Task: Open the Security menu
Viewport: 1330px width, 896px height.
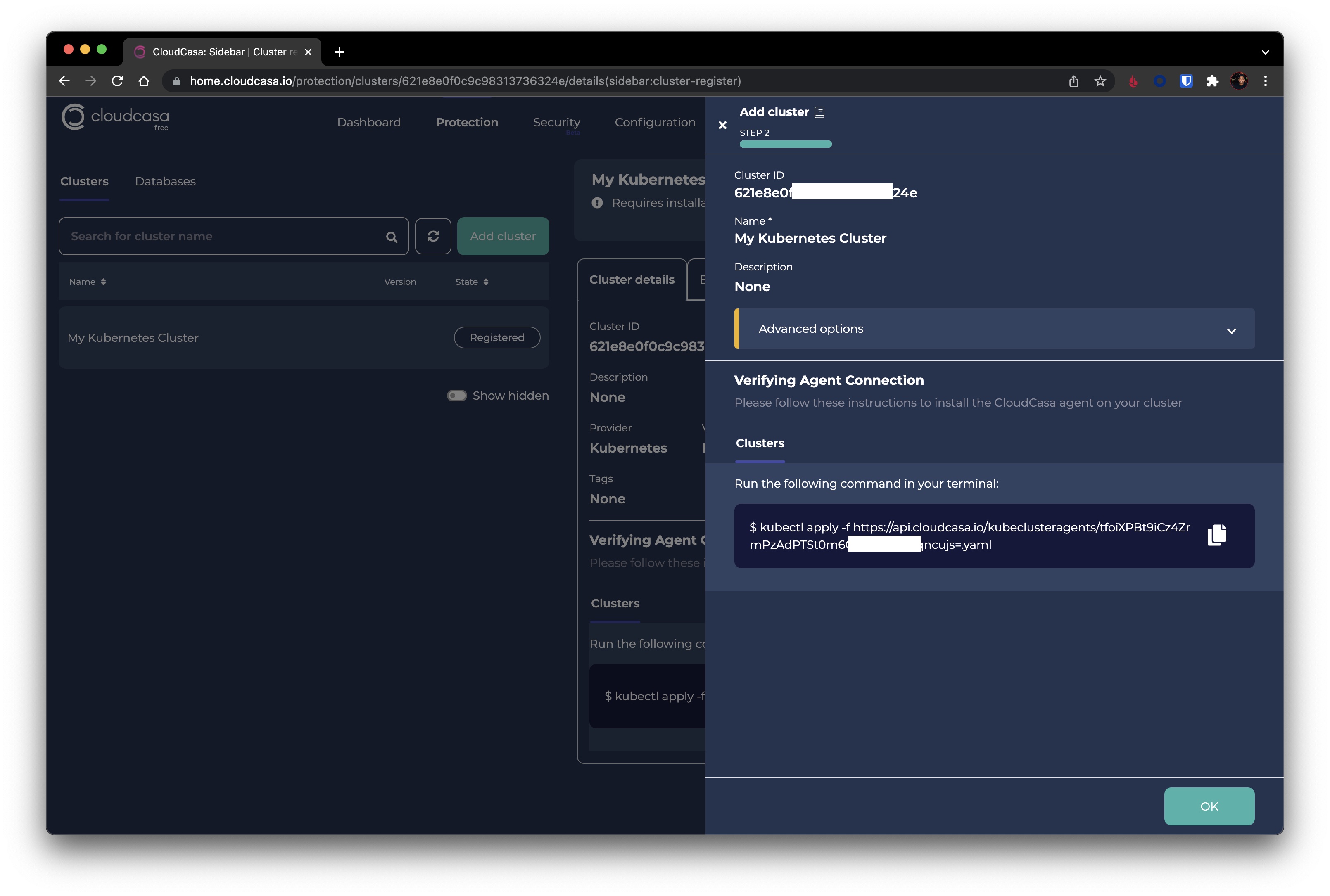Action: pos(556,122)
